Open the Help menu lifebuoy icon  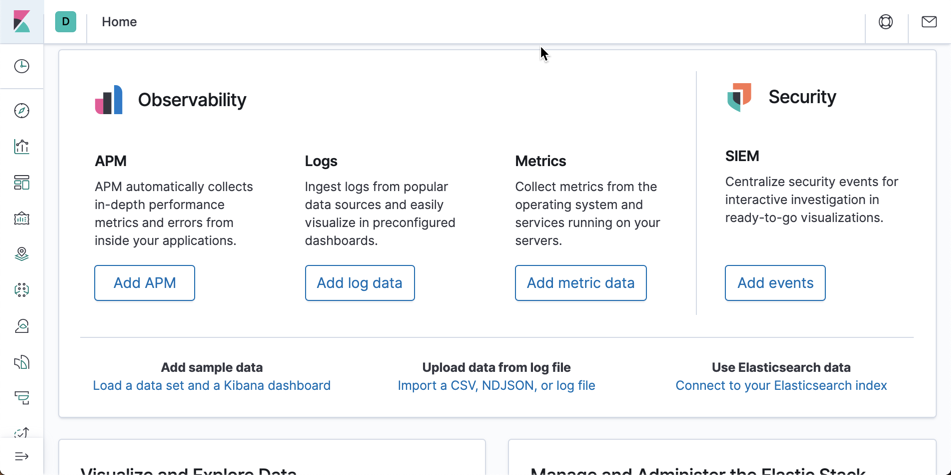886,22
